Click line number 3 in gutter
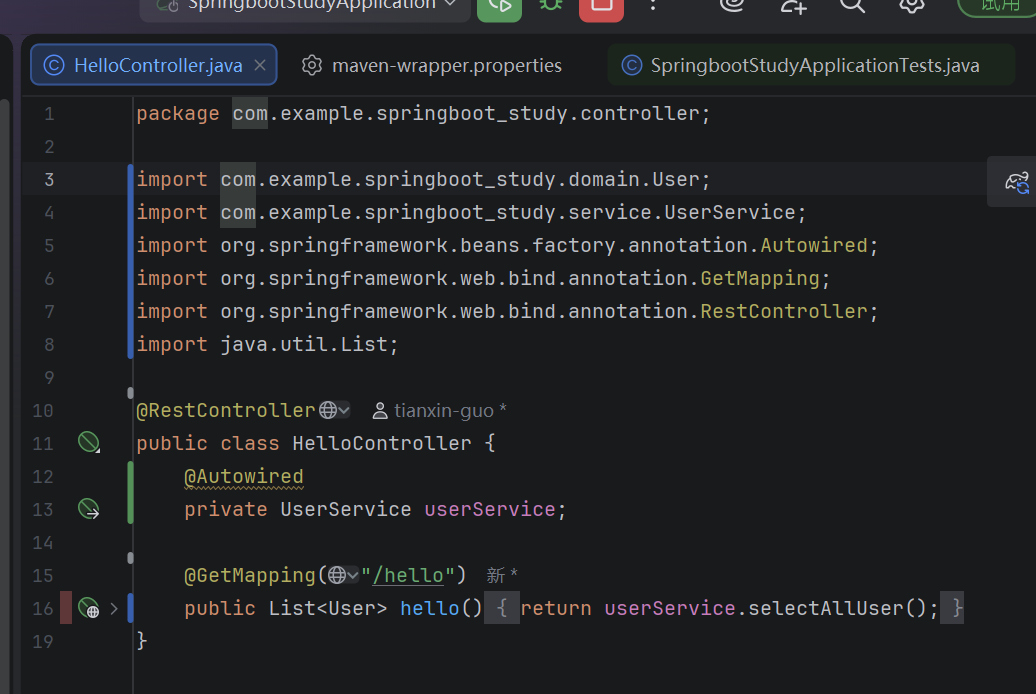The width and height of the screenshot is (1036, 694). tap(50, 179)
